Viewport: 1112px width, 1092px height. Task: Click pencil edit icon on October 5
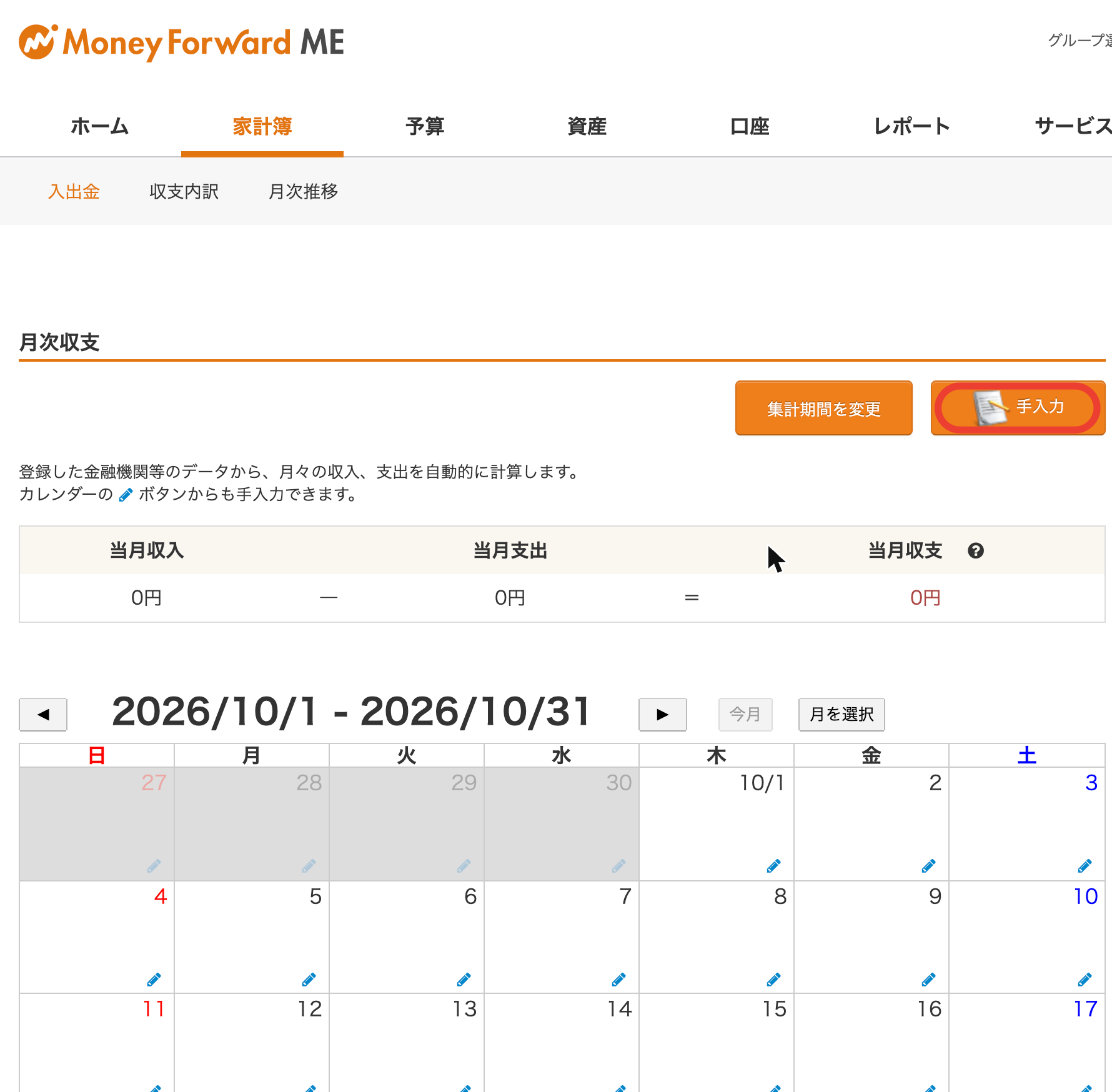pyautogui.click(x=308, y=980)
